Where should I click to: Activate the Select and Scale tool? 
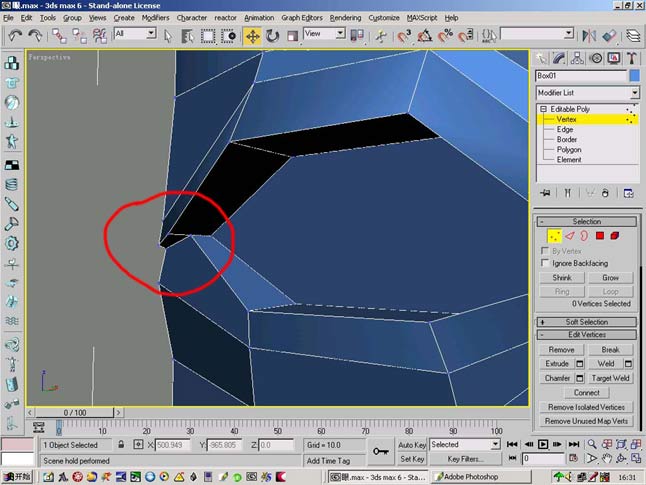(292, 36)
